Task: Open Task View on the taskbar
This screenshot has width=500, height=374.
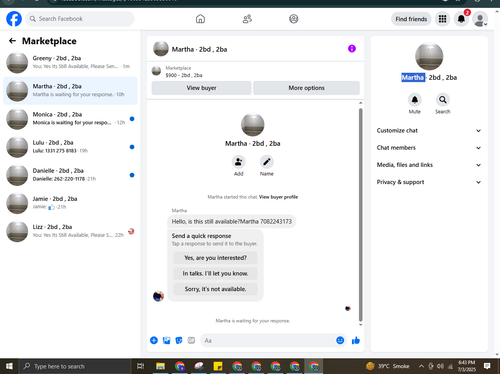Action: click(x=141, y=366)
